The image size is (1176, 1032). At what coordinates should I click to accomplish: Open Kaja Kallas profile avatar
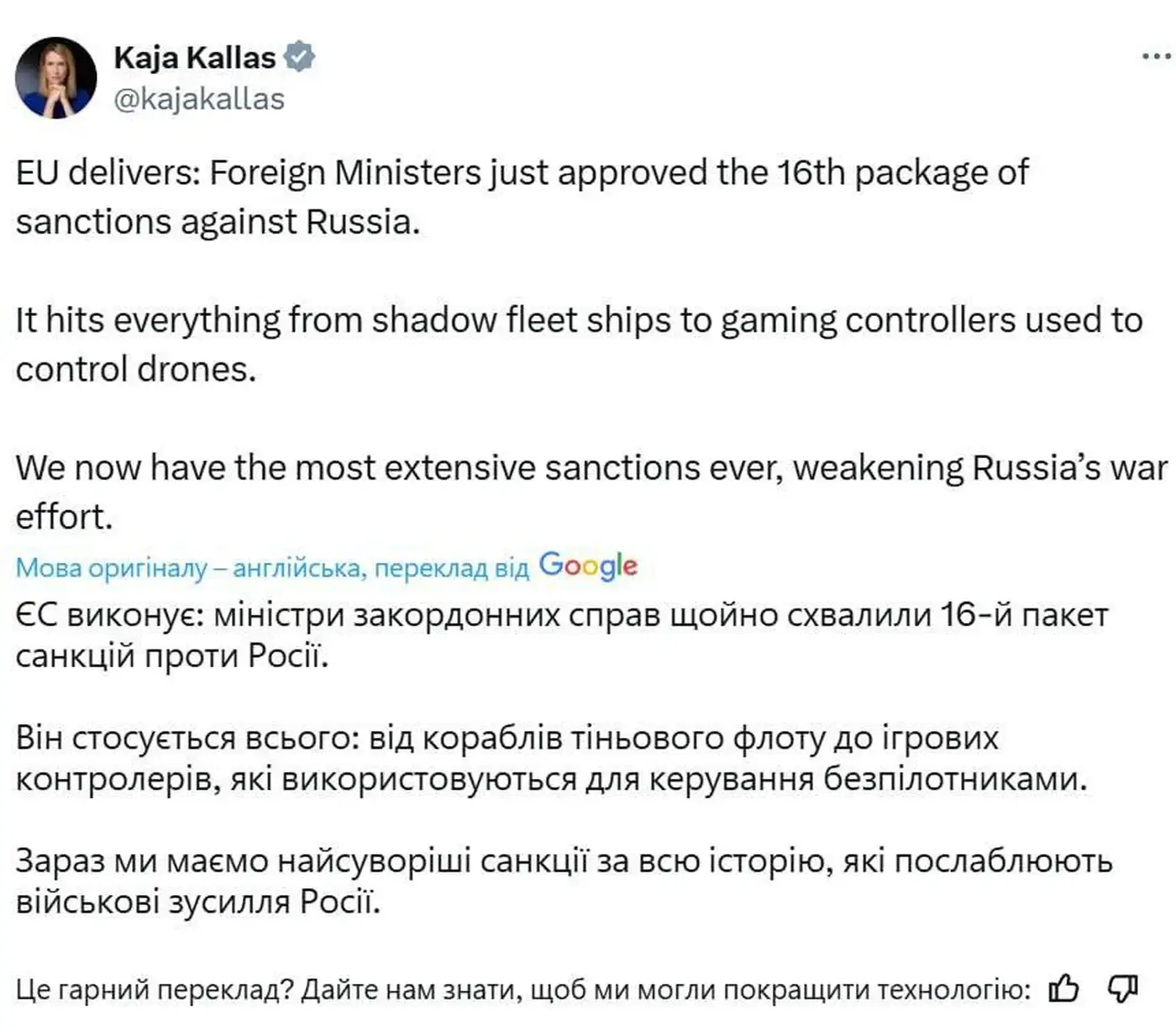click(56, 77)
